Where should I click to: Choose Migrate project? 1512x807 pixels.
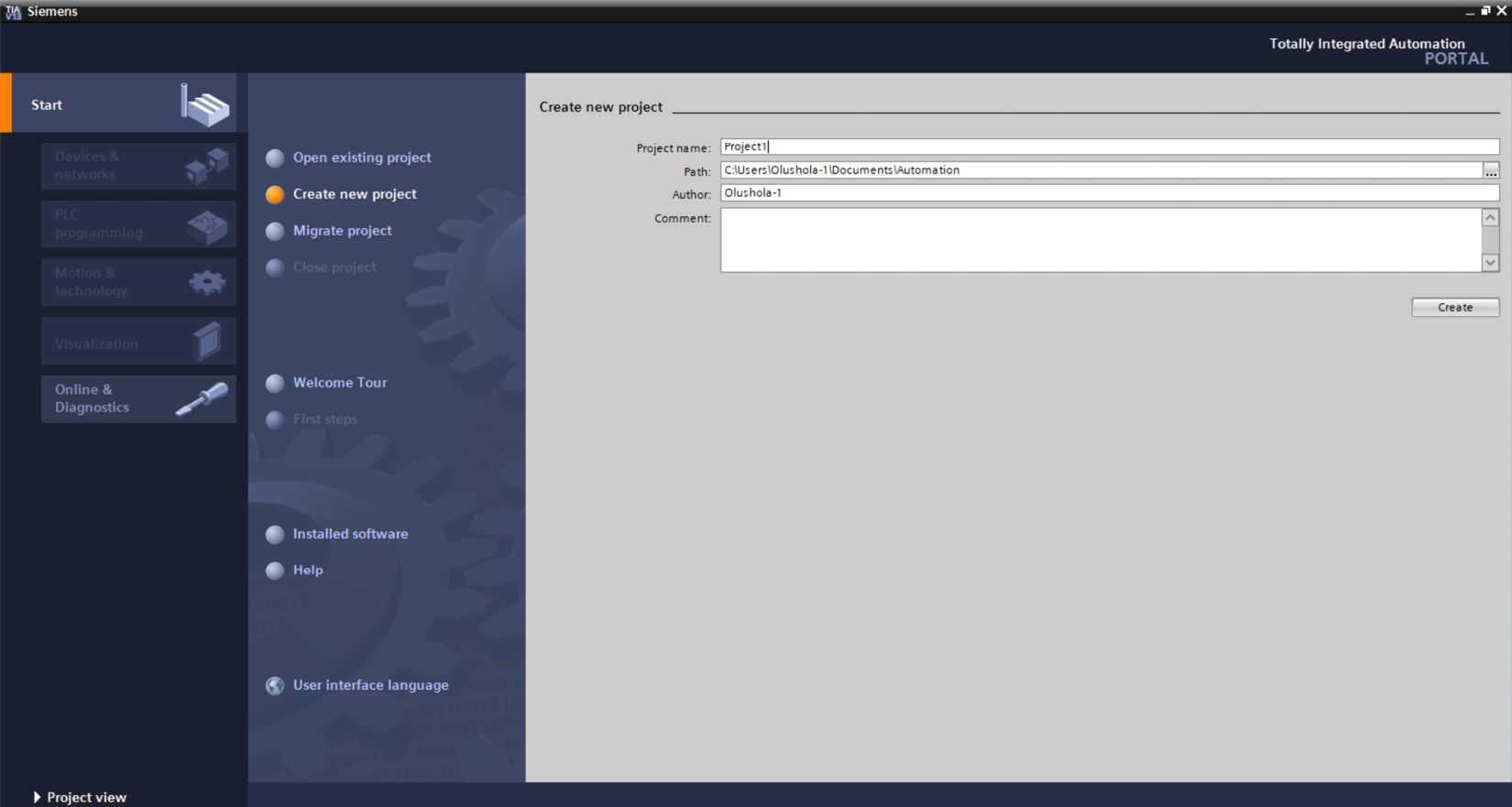click(x=343, y=231)
